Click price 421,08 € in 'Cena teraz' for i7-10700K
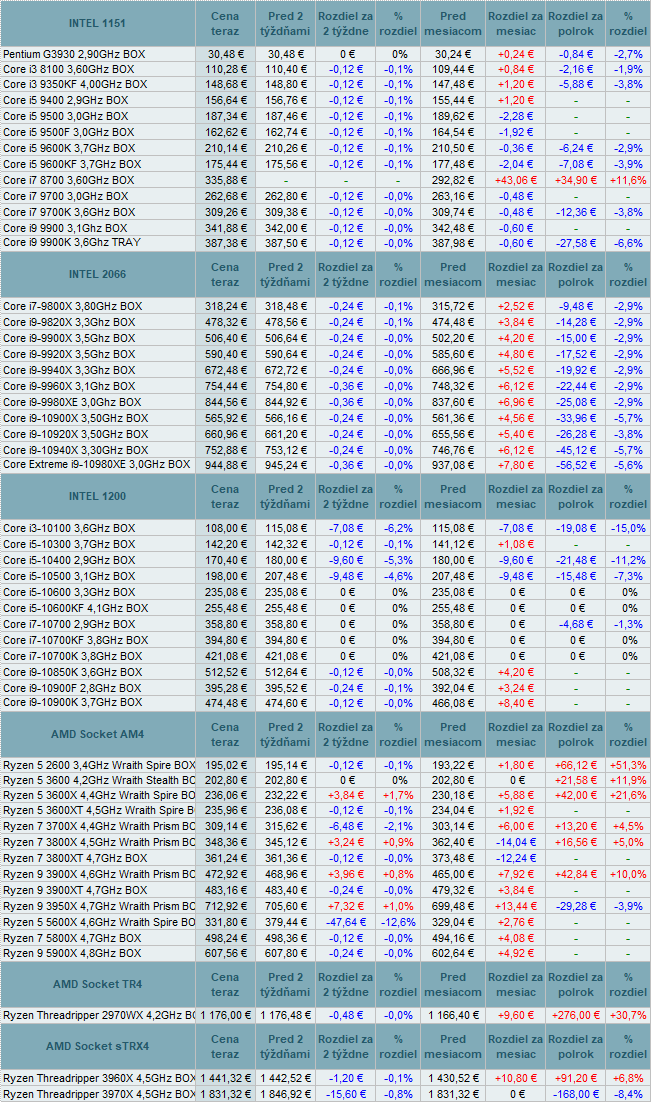 coord(225,656)
